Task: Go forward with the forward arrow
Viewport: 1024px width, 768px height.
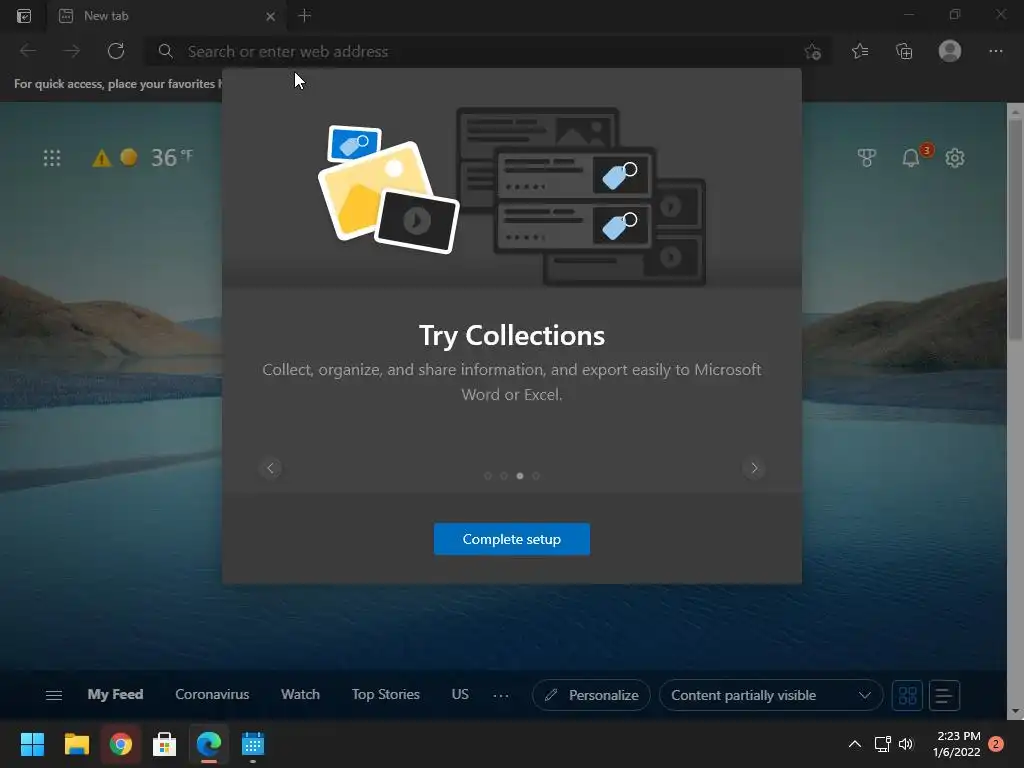Action: pyautogui.click(x=72, y=51)
